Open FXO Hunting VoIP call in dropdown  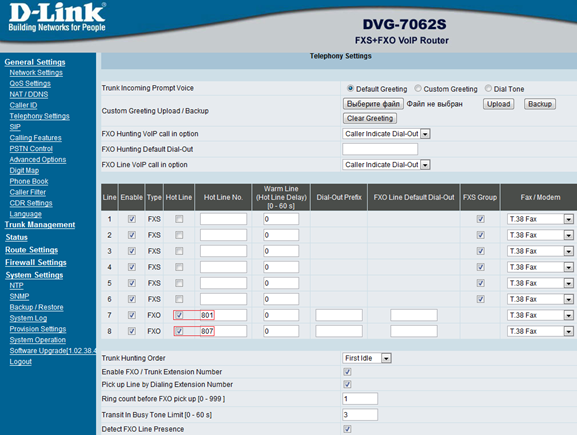[x=386, y=134]
